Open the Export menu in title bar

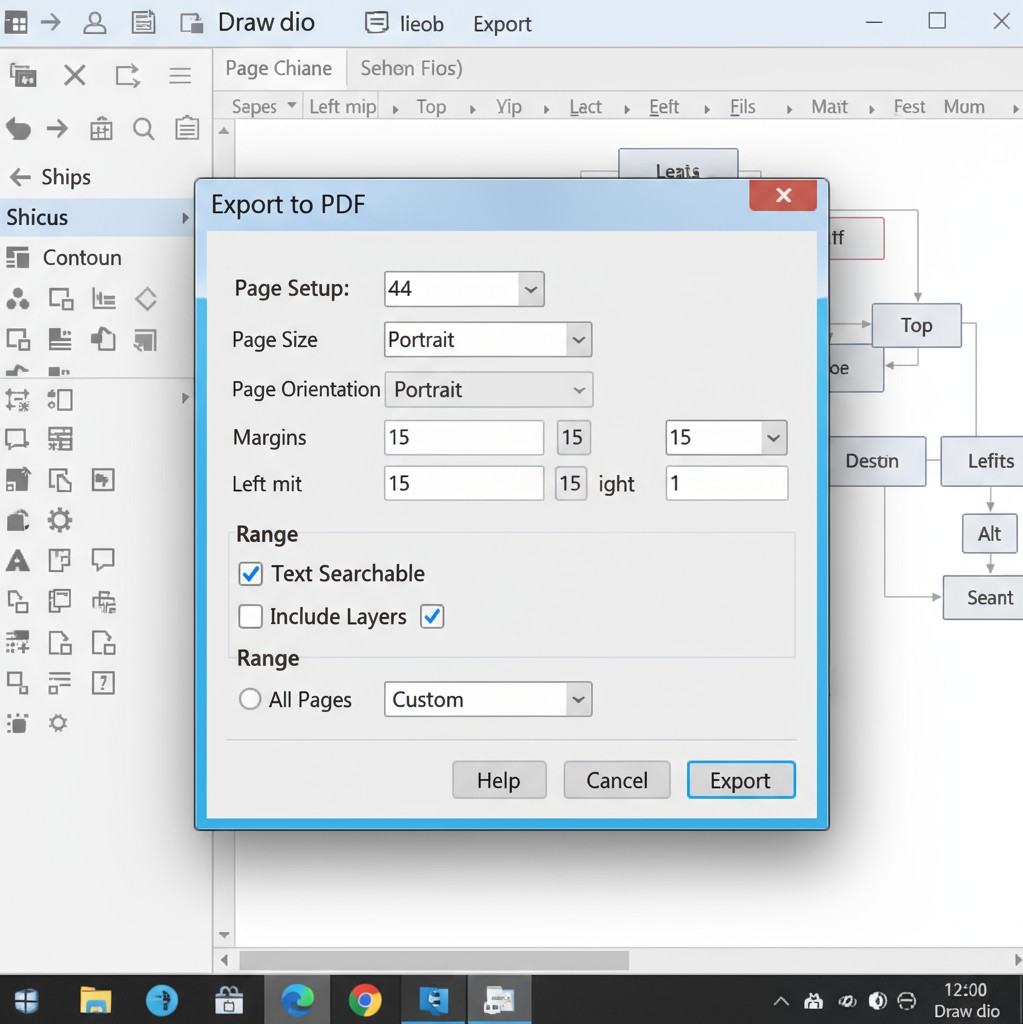(502, 24)
